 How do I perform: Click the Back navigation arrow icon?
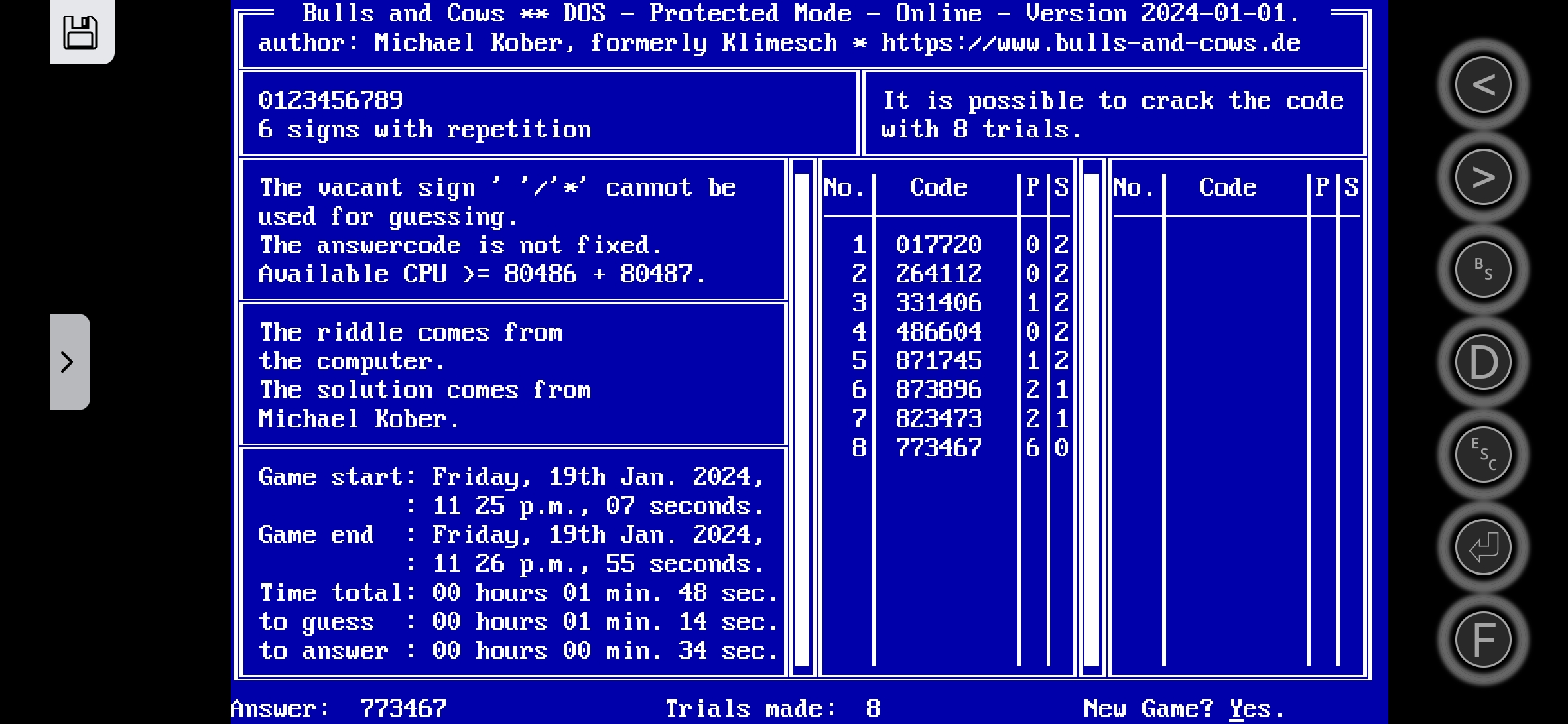(x=1484, y=84)
